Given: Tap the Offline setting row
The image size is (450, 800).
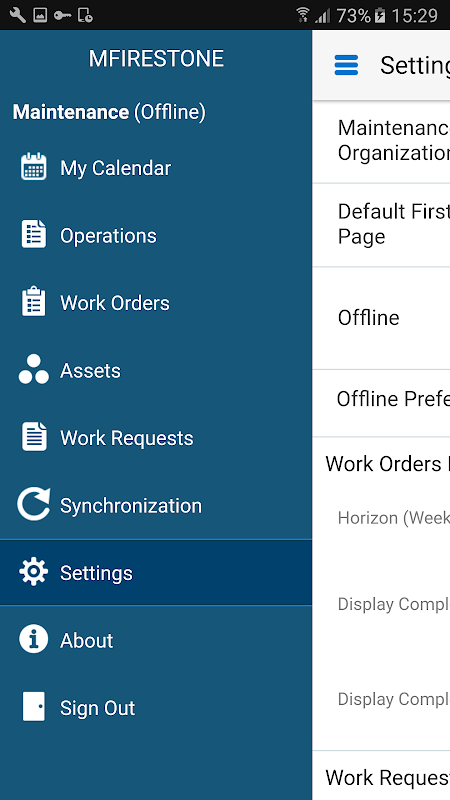Looking at the screenshot, I should click(381, 318).
